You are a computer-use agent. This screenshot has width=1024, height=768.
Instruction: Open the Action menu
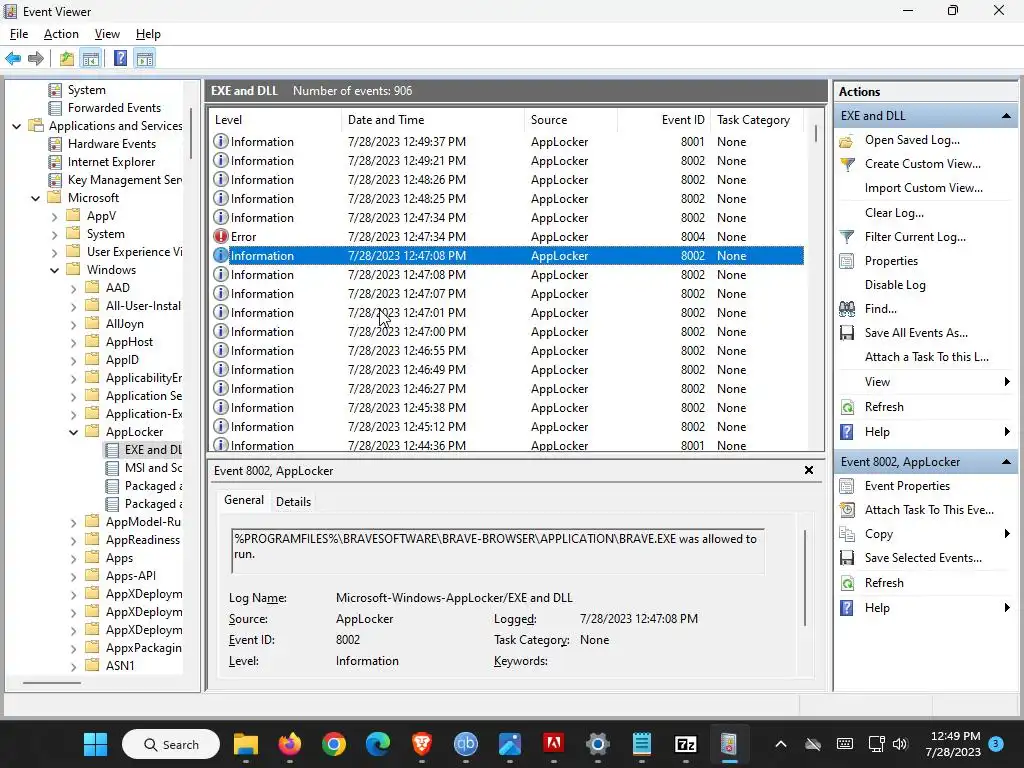point(61,34)
